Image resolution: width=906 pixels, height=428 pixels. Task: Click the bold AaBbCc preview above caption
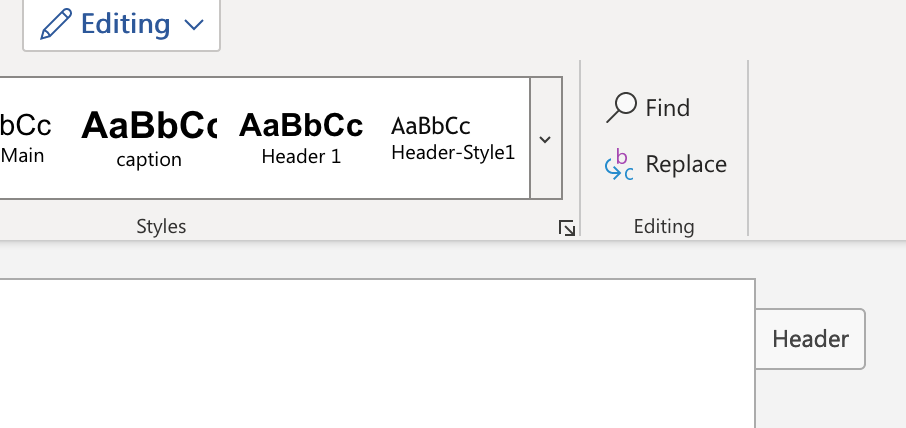(148, 125)
